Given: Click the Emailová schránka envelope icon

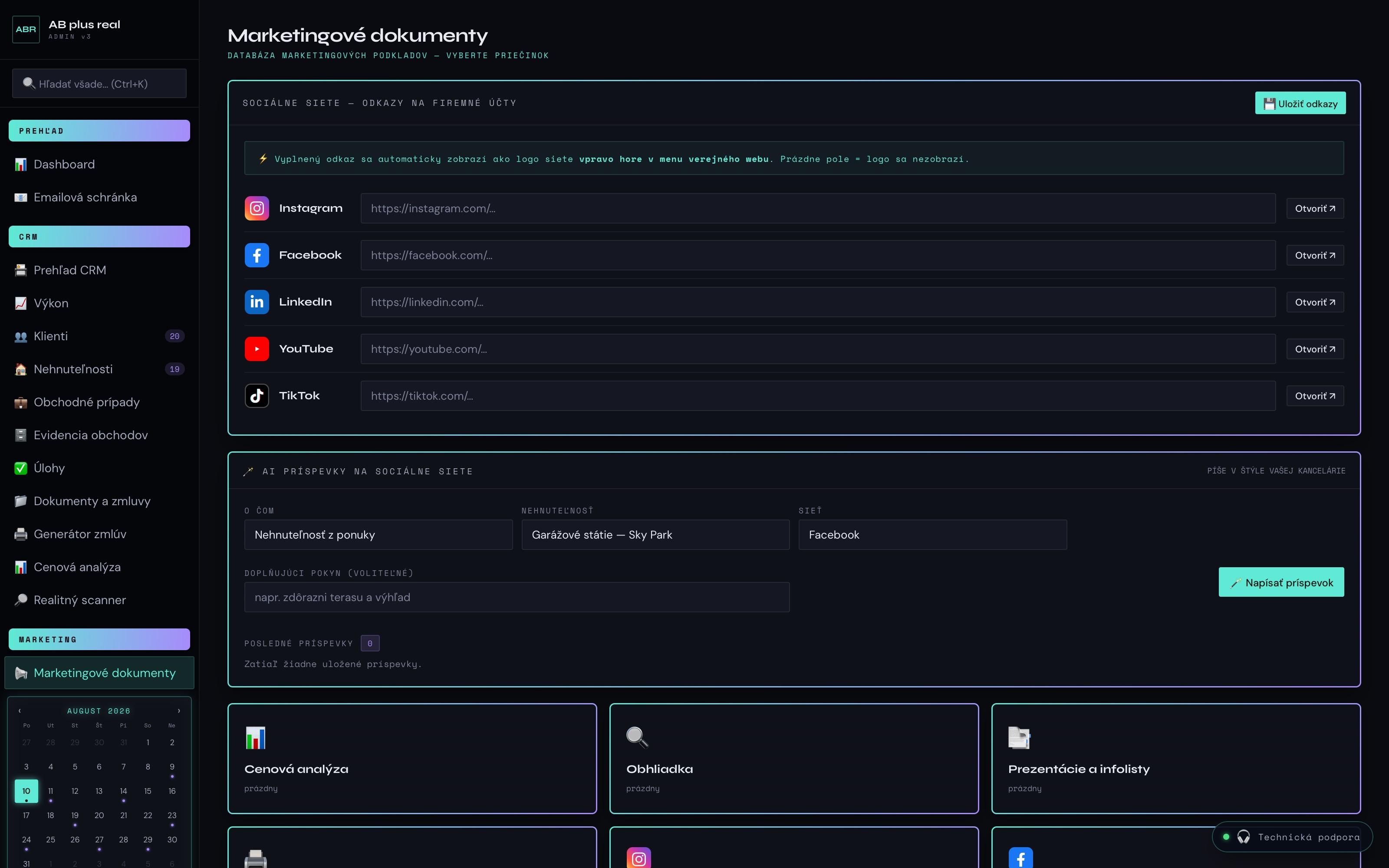Looking at the screenshot, I should 21,197.
